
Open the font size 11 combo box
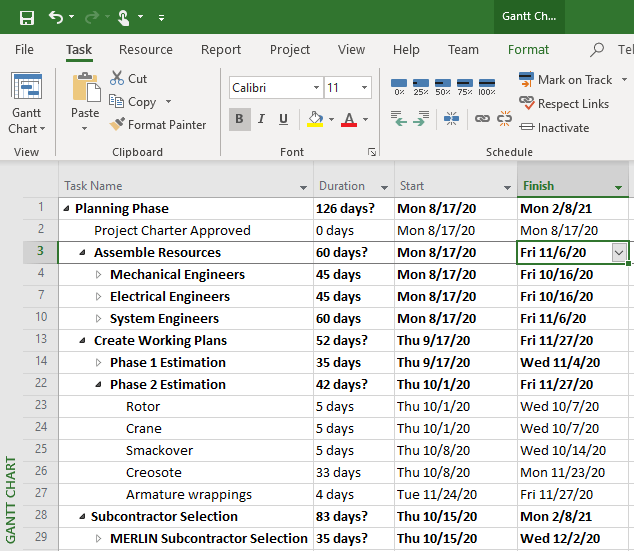tap(348, 88)
